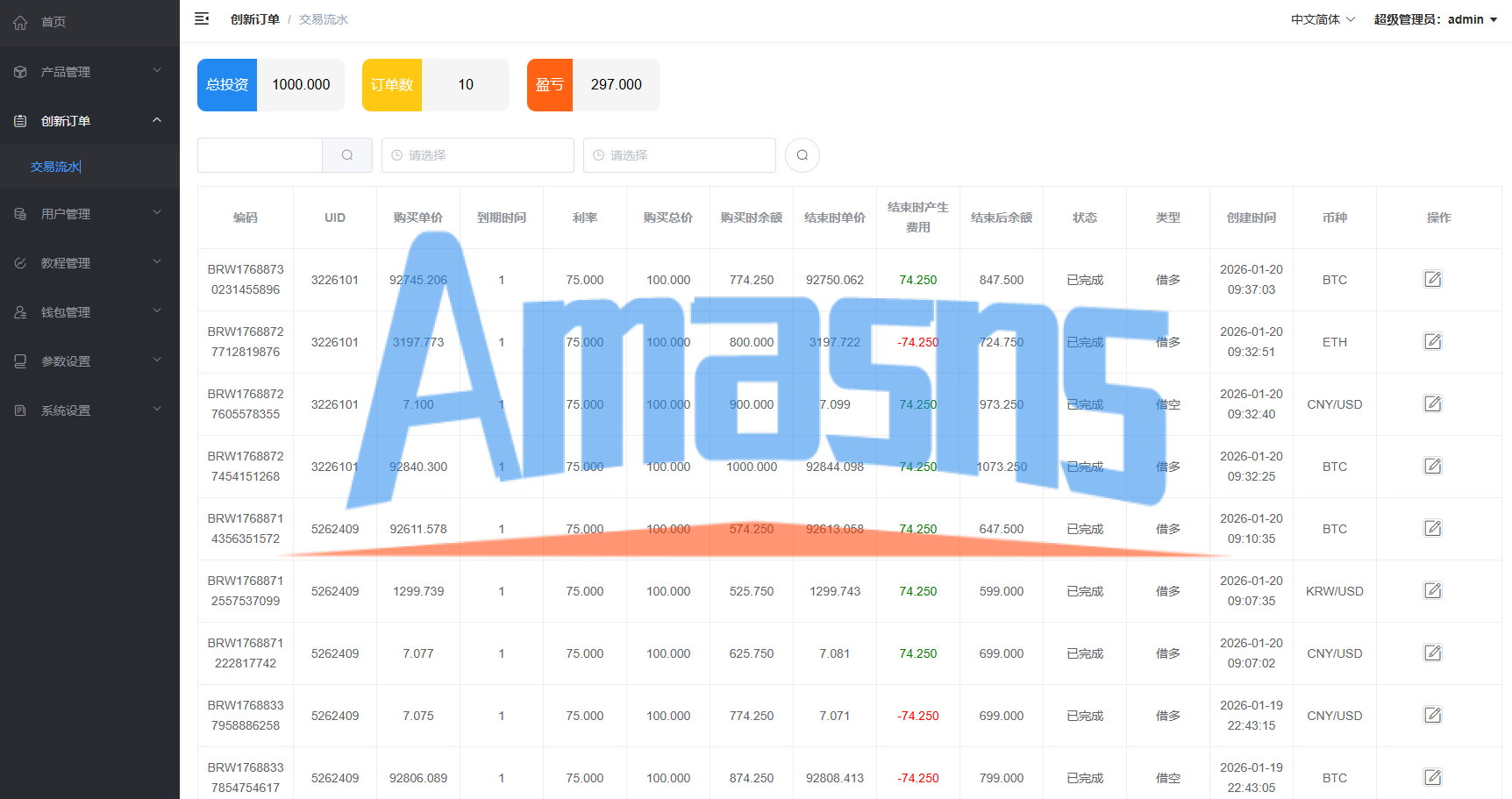Screen dimensions: 1512x799
Task: Open the second 请选择 date picker
Action: pyautogui.click(x=680, y=155)
